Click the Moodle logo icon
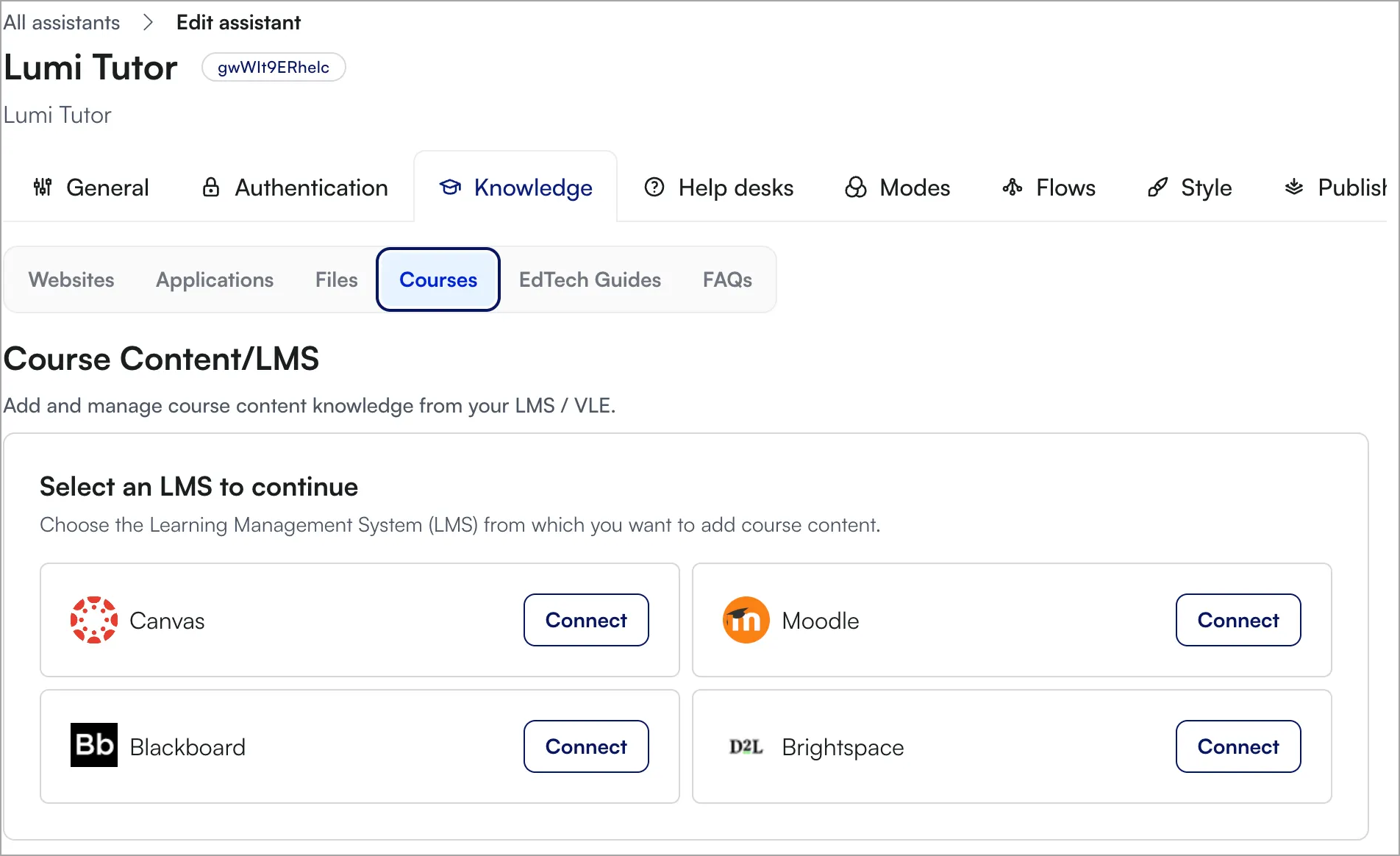 pos(746,620)
